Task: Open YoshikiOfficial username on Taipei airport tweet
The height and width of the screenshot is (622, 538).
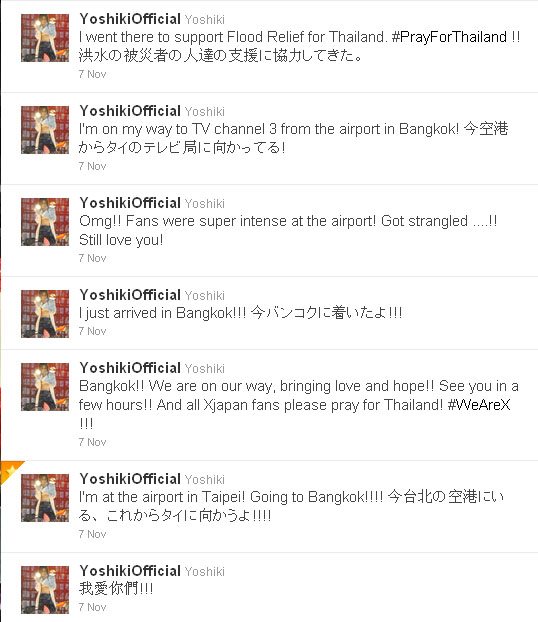Action: (x=130, y=479)
